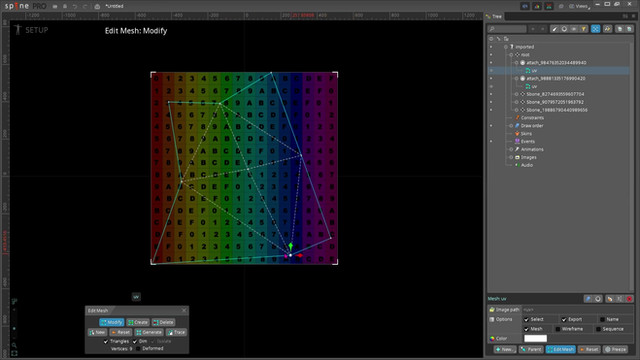The height and width of the screenshot is (360, 640).
Task: Enable the Deformed checkbox
Action: pos(138,349)
